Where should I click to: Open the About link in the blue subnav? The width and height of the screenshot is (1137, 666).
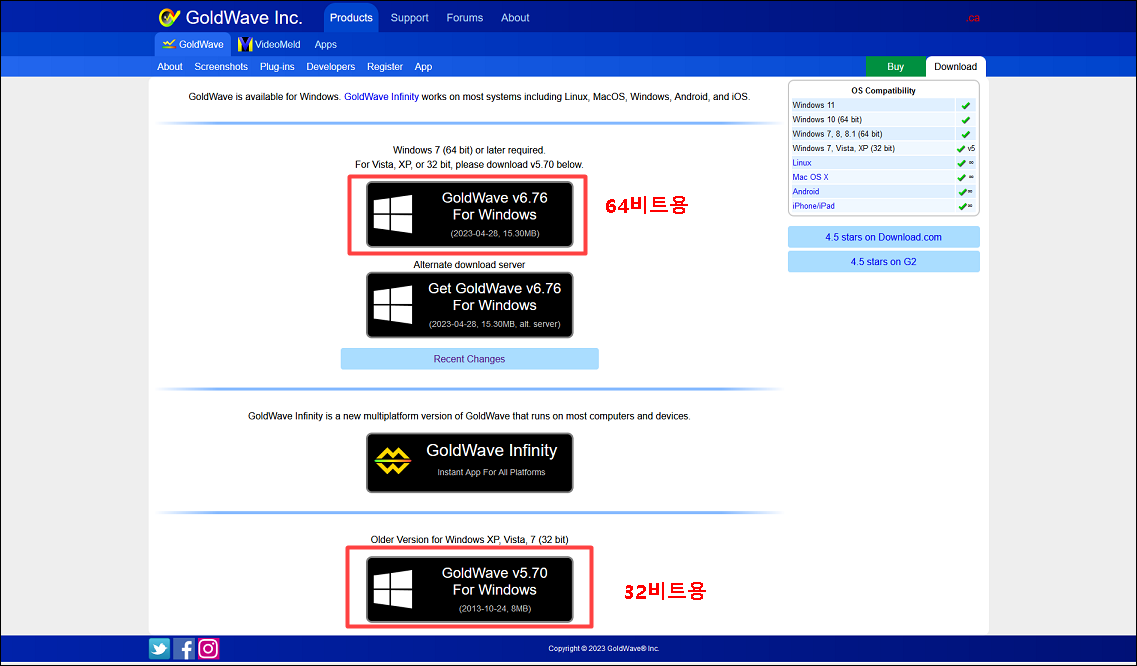tap(170, 67)
